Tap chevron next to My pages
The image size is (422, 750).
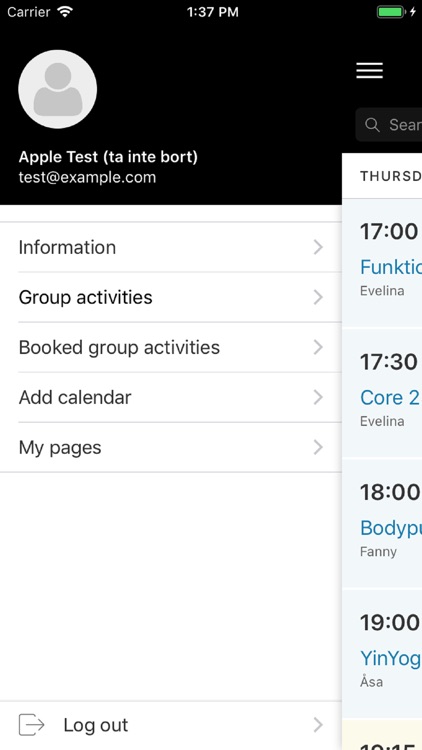(318, 448)
